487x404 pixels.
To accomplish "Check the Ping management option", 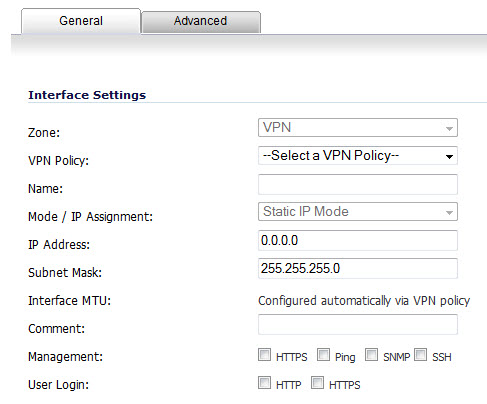I will (x=323, y=355).
